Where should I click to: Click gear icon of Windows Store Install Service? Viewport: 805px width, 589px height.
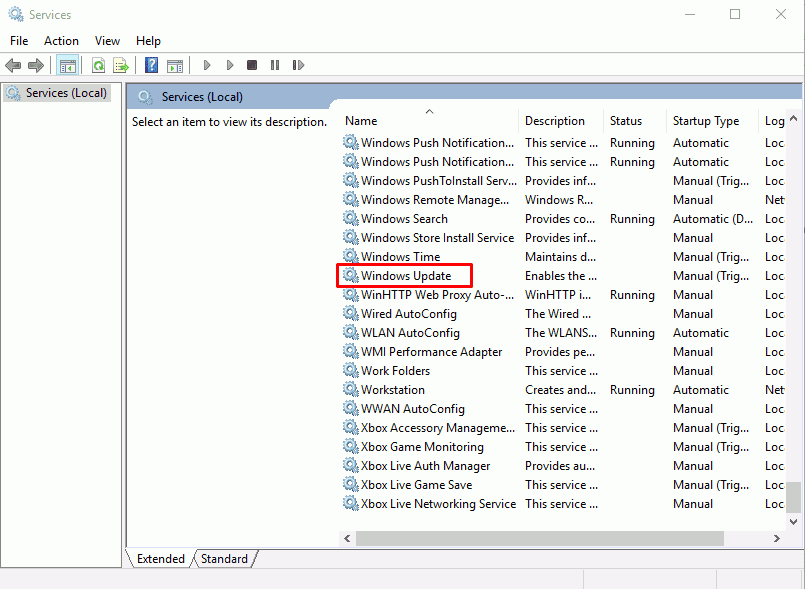coord(351,237)
